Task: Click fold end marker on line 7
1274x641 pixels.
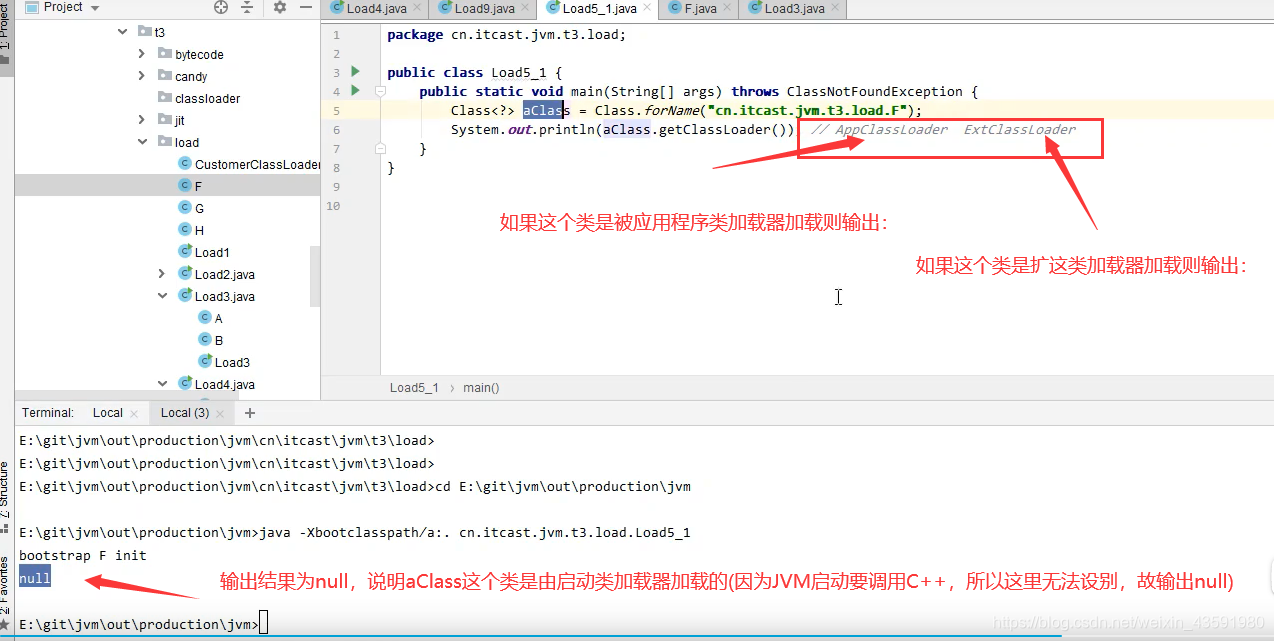Action: (x=380, y=149)
